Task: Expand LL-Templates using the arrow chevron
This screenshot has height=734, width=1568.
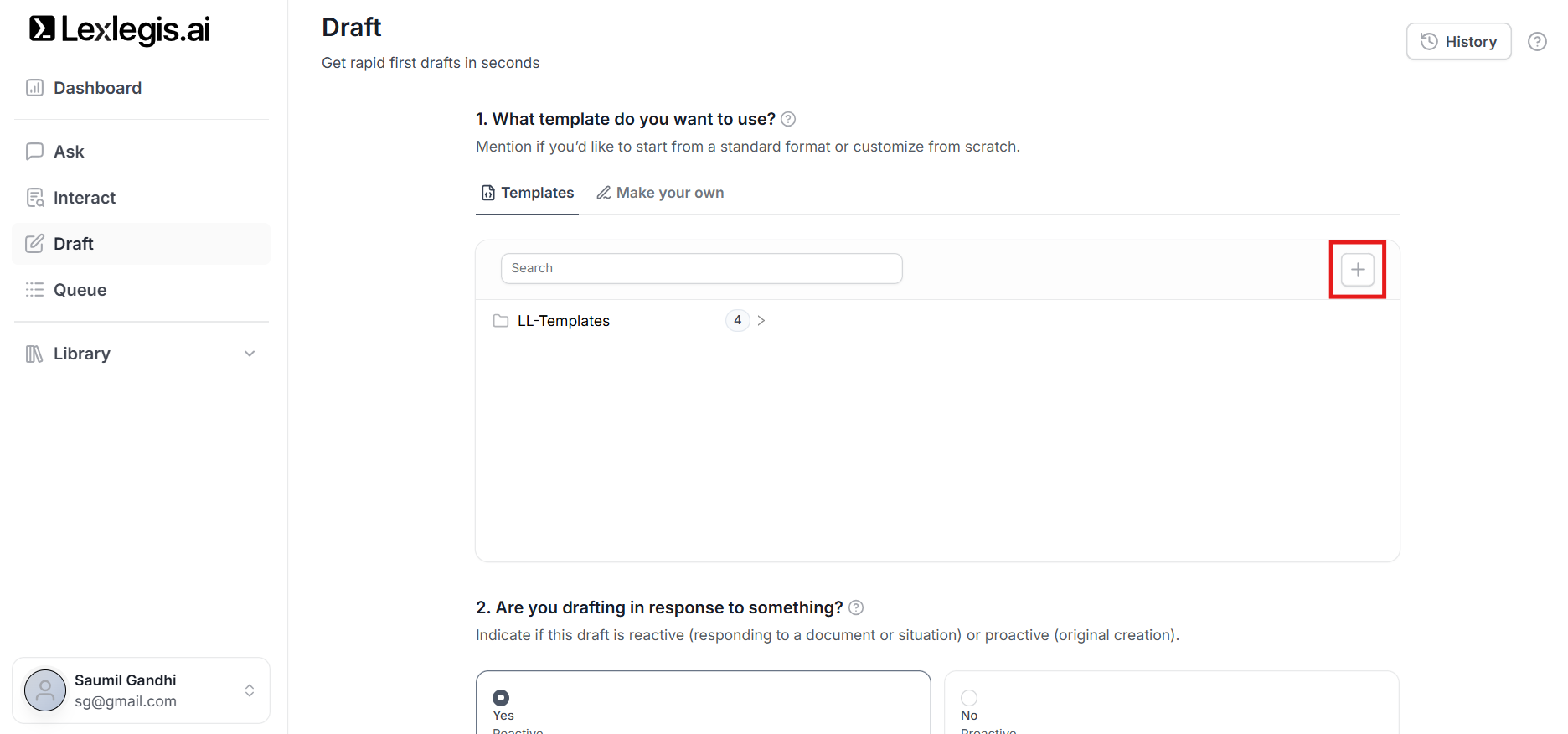Action: 761,320
